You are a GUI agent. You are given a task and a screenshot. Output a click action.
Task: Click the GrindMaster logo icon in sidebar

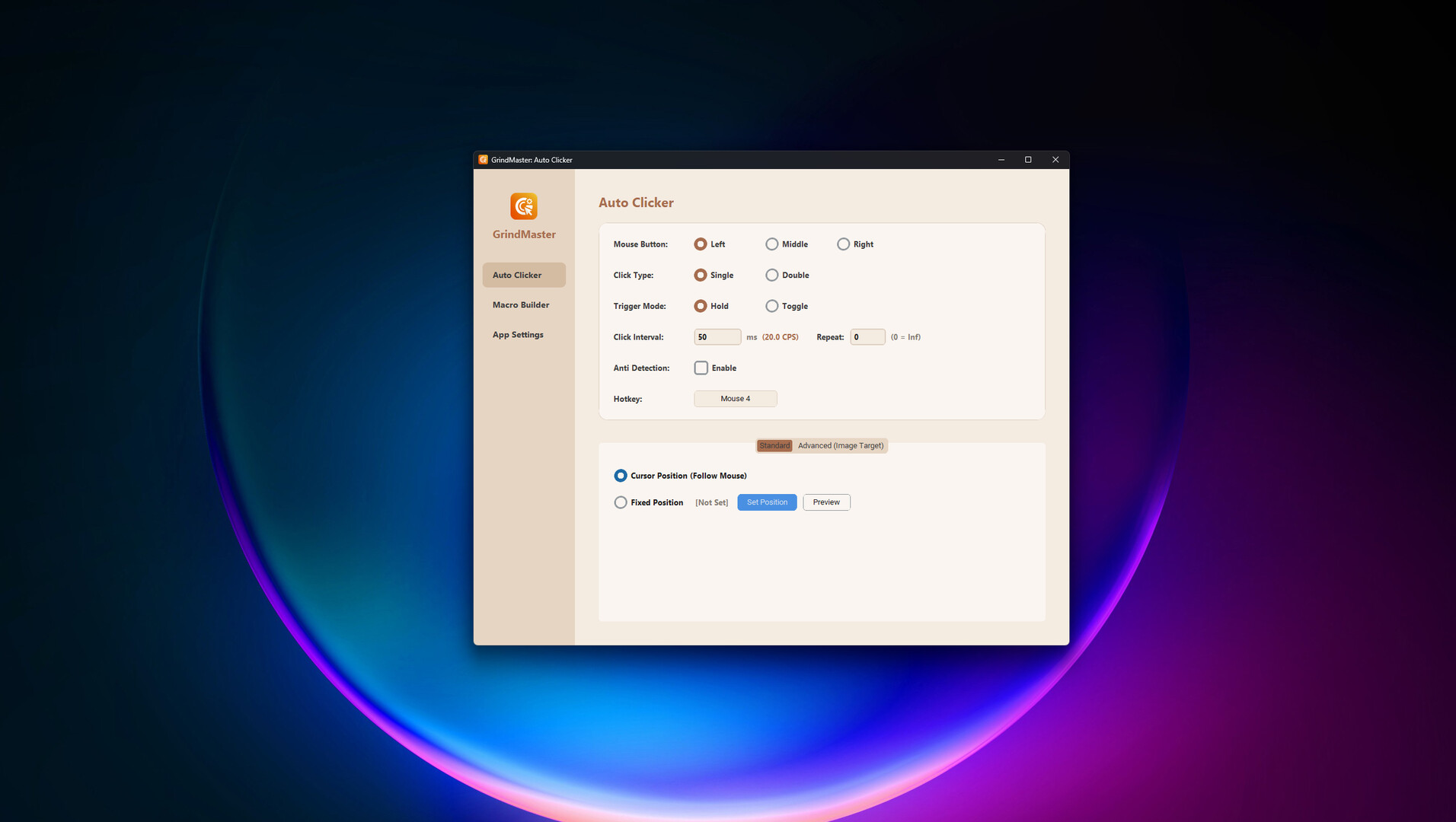pos(523,206)
